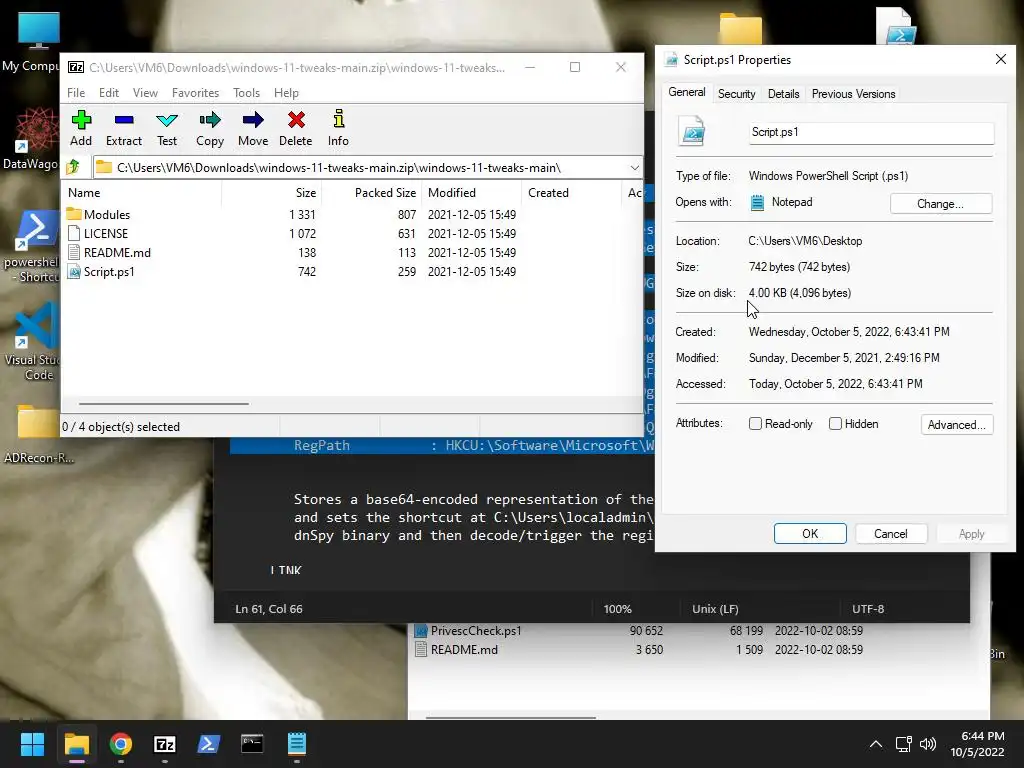This screenshot has width=1024, height=768.
Task: Select the Modules folder icon
Action: tap(74, 214)
